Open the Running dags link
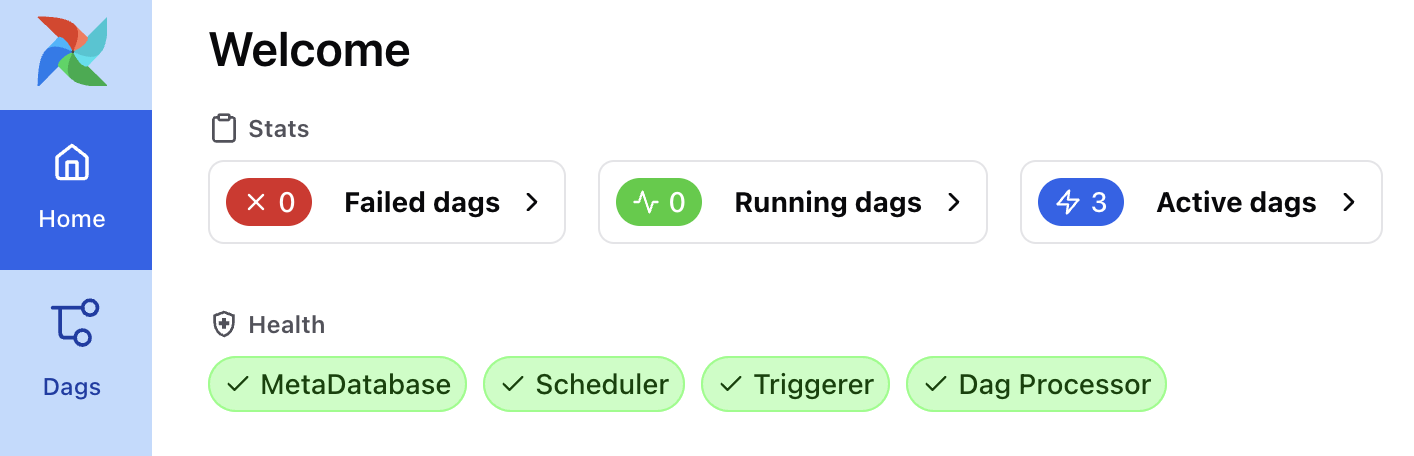Screen dimensions: 1414x456 coord(828,203)
